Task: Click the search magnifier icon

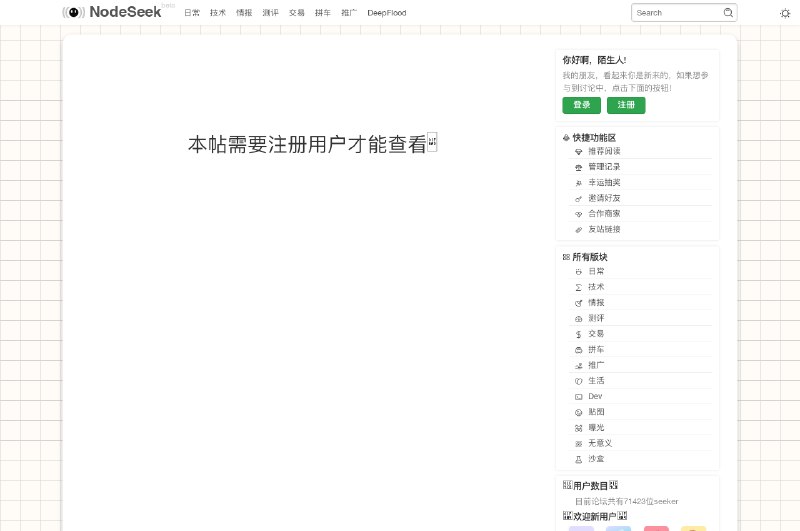Action: click(728, 13)
